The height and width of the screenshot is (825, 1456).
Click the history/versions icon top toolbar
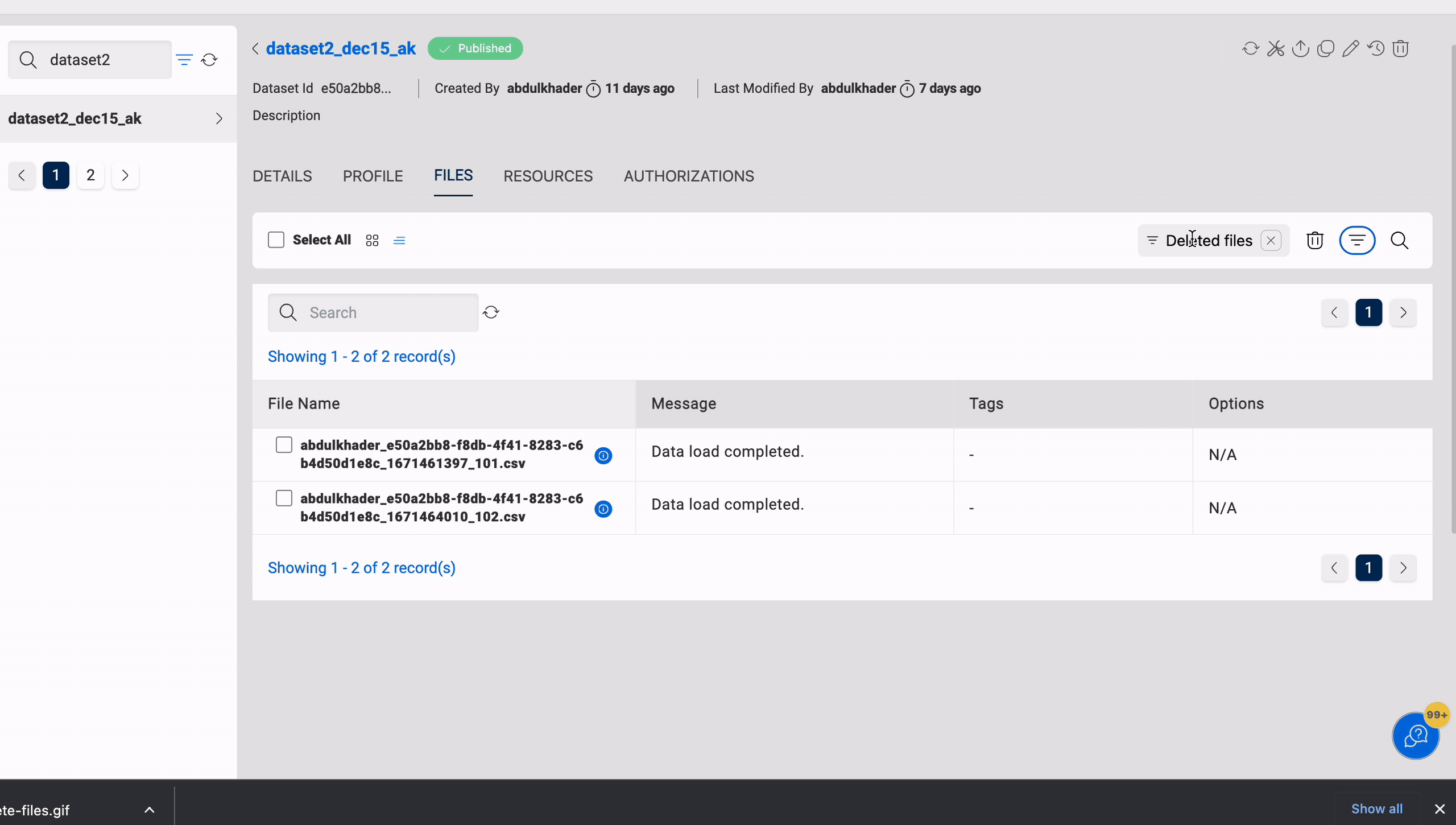(1374, 48)
